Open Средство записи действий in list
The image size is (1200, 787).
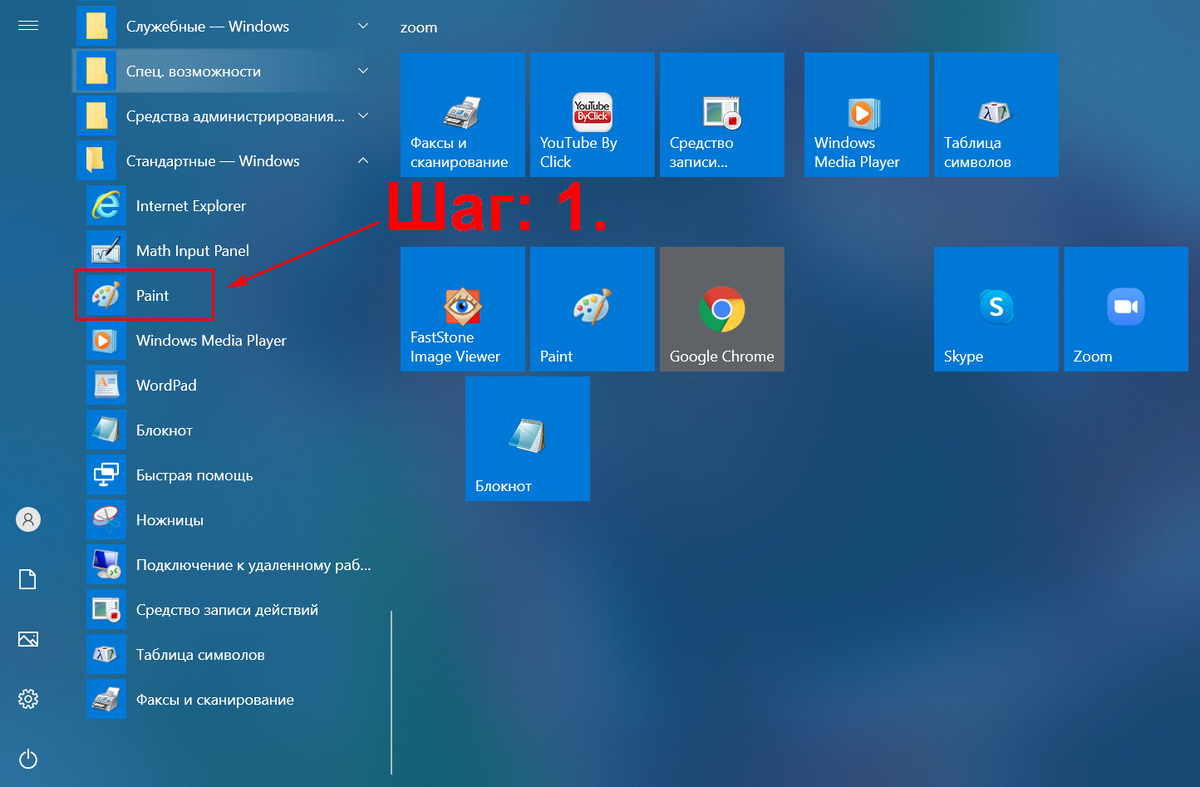pos(228,610)
